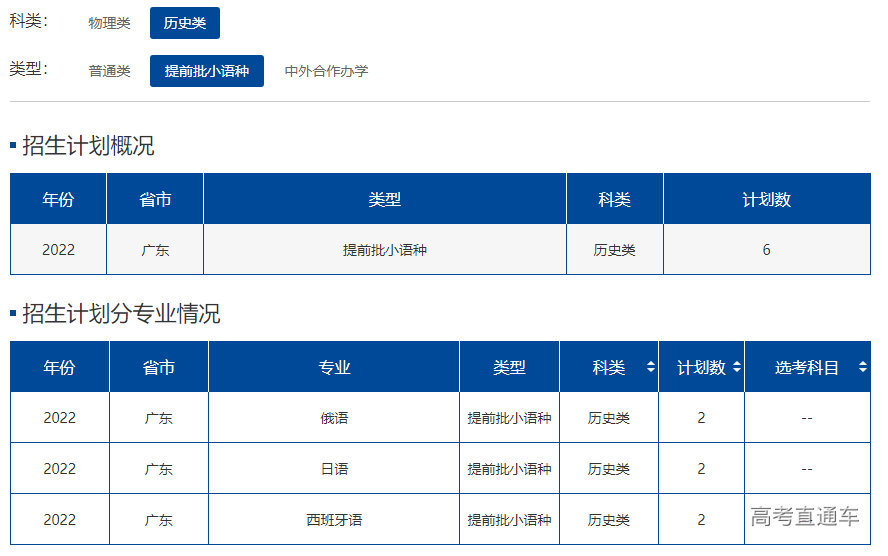Select the 历史类 subject category button
Viewport: 888px width, 556px height.
pos(185,23)
